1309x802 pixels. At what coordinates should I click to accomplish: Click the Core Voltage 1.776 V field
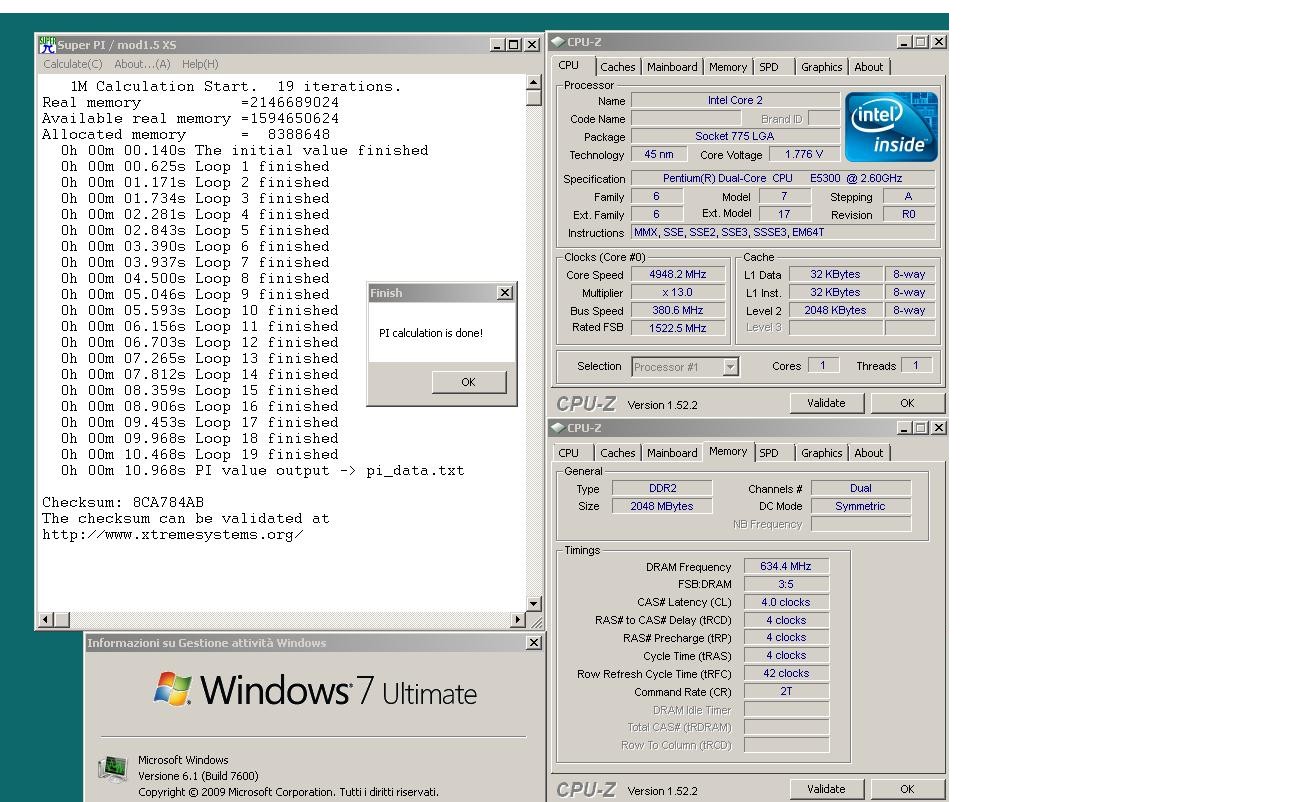click(x=805, y=154)
